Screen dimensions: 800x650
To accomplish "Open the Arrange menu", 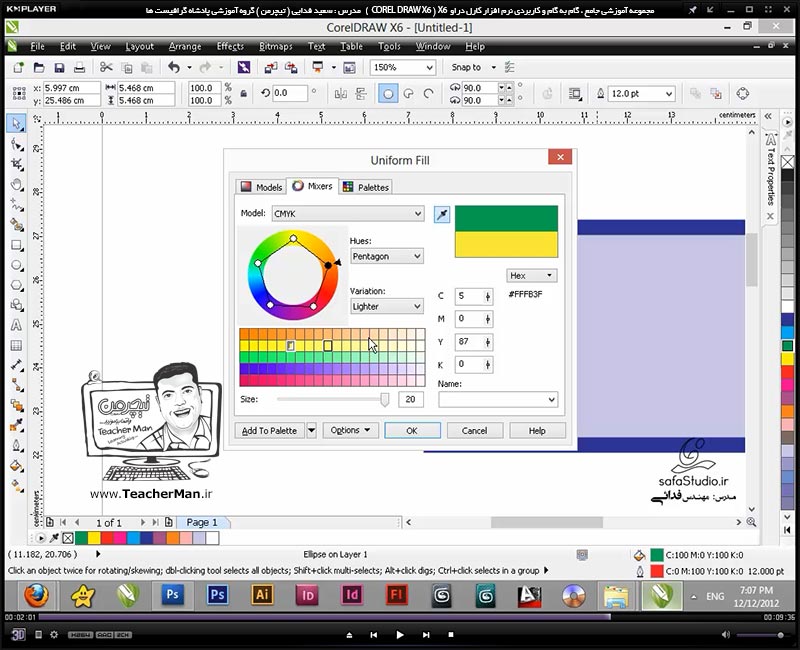I will coord(185,46).
